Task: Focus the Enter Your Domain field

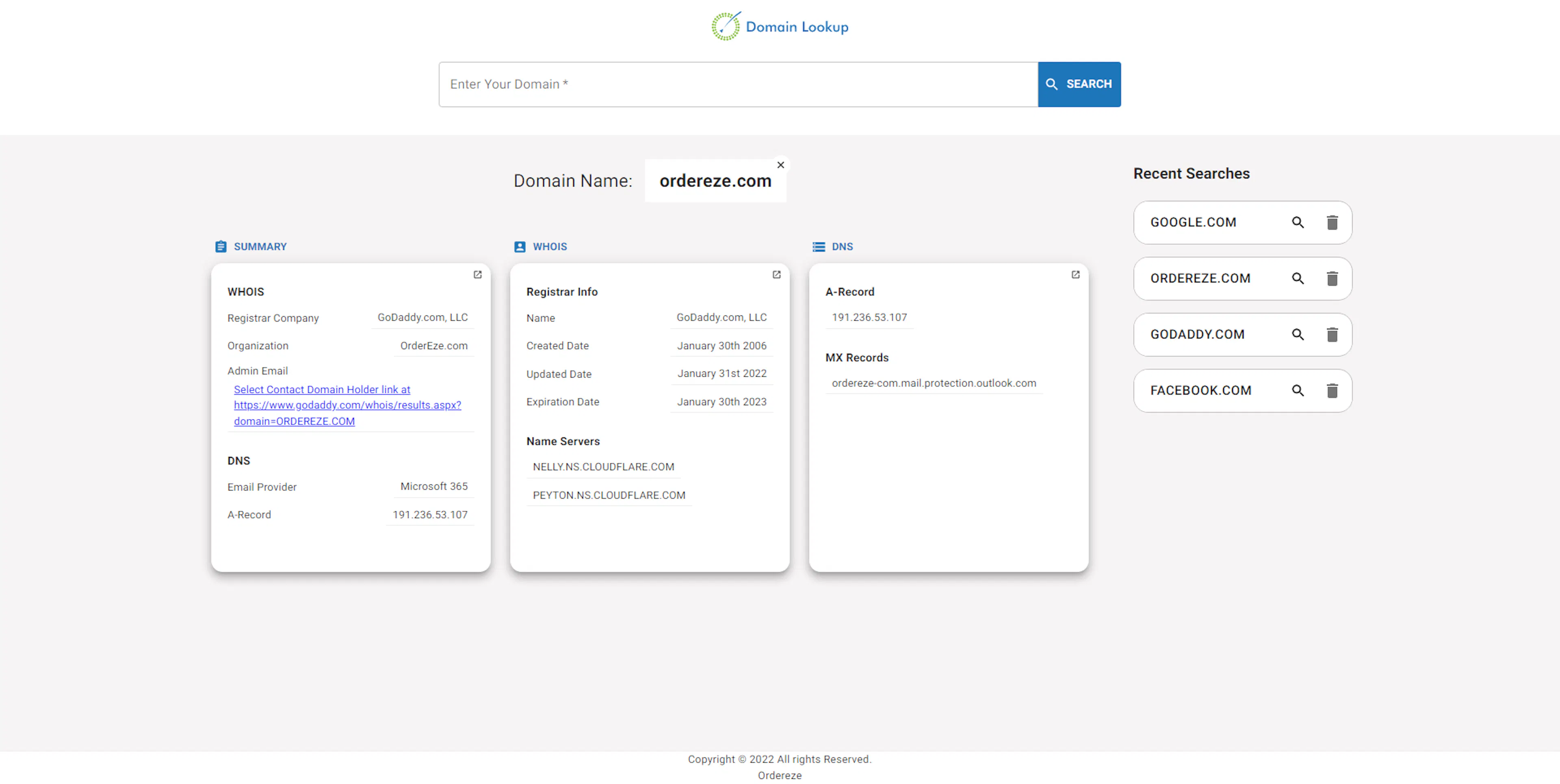Action: pyautogui.click(x=738, y=84)
